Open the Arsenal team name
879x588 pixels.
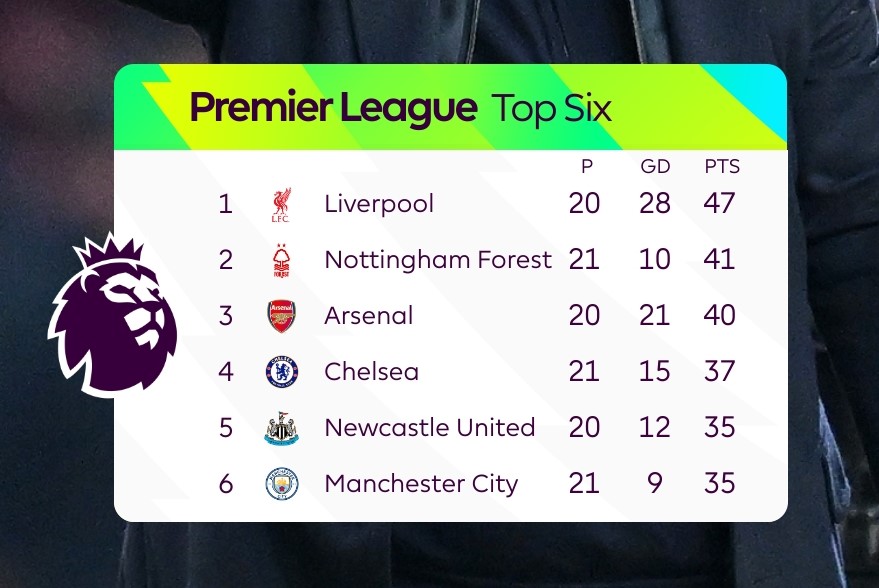[368, 316]
